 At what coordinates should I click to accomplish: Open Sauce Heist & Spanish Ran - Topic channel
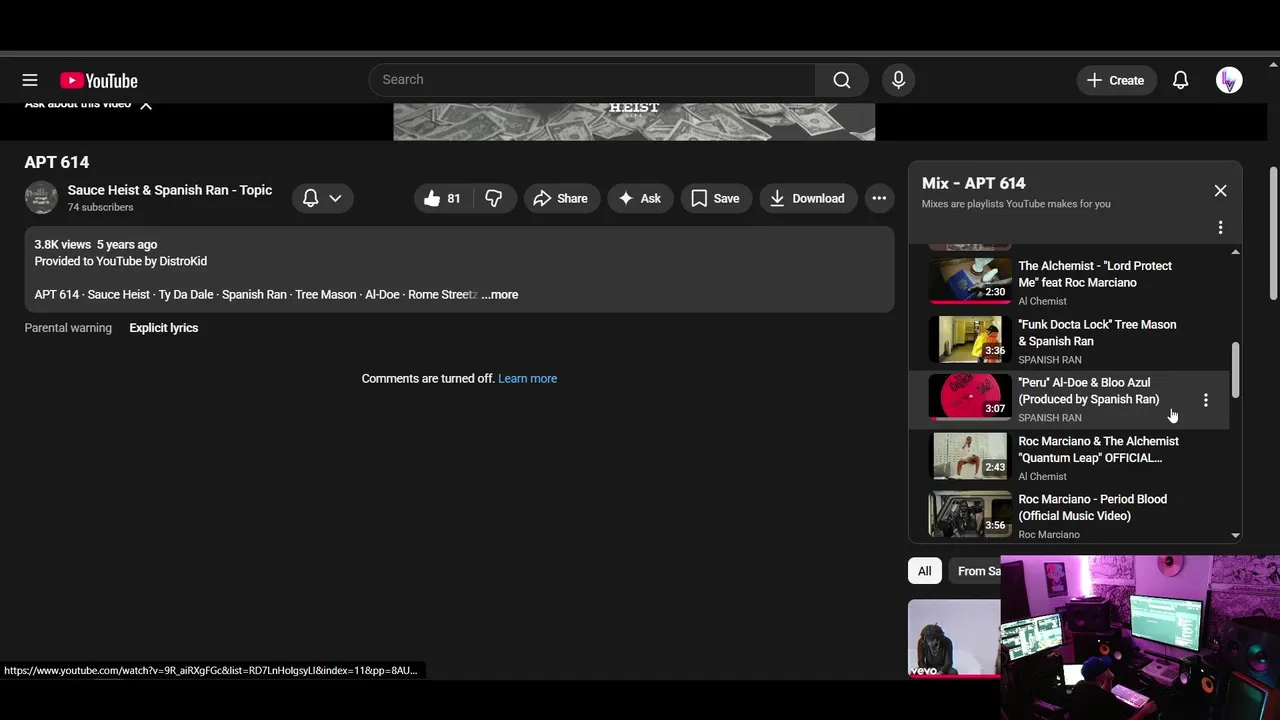(170, 190)
